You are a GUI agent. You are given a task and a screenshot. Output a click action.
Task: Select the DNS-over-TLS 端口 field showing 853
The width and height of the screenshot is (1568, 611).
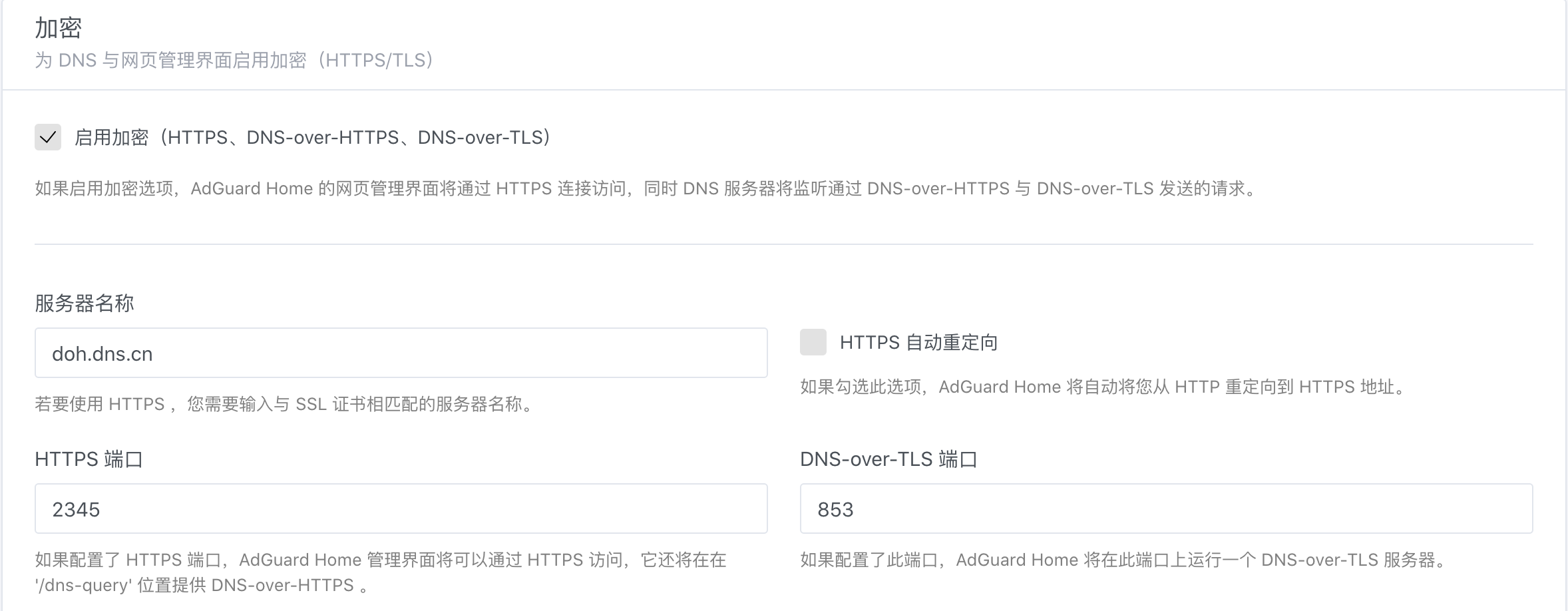point(1167,509)
